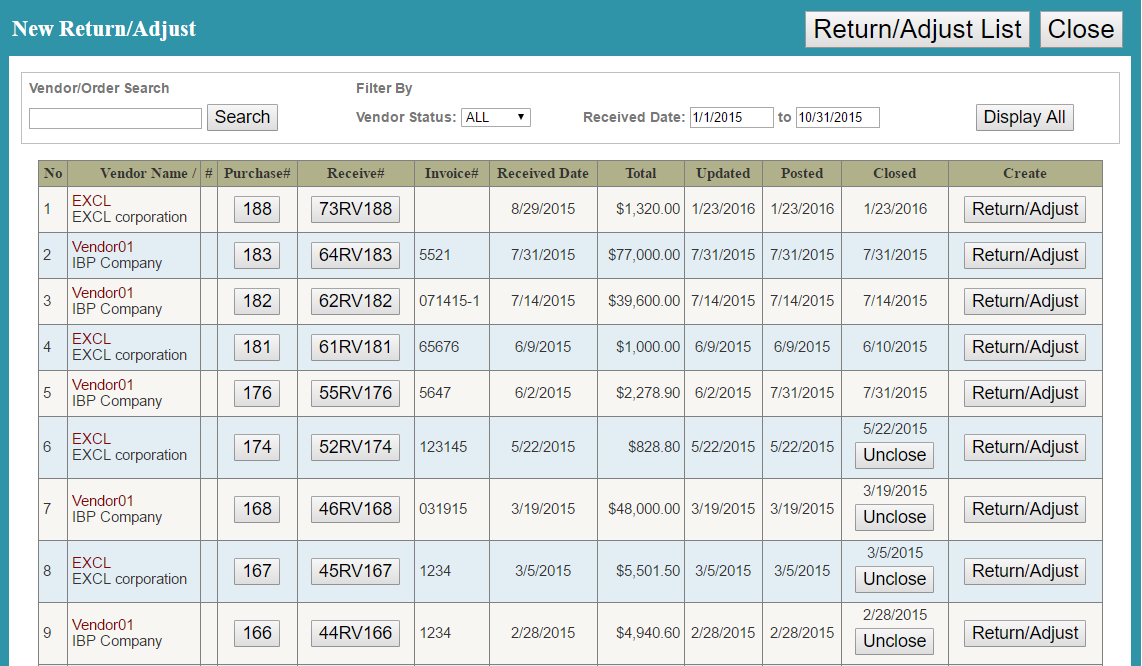Open receive record 64RV183

(x=355, y=255)
